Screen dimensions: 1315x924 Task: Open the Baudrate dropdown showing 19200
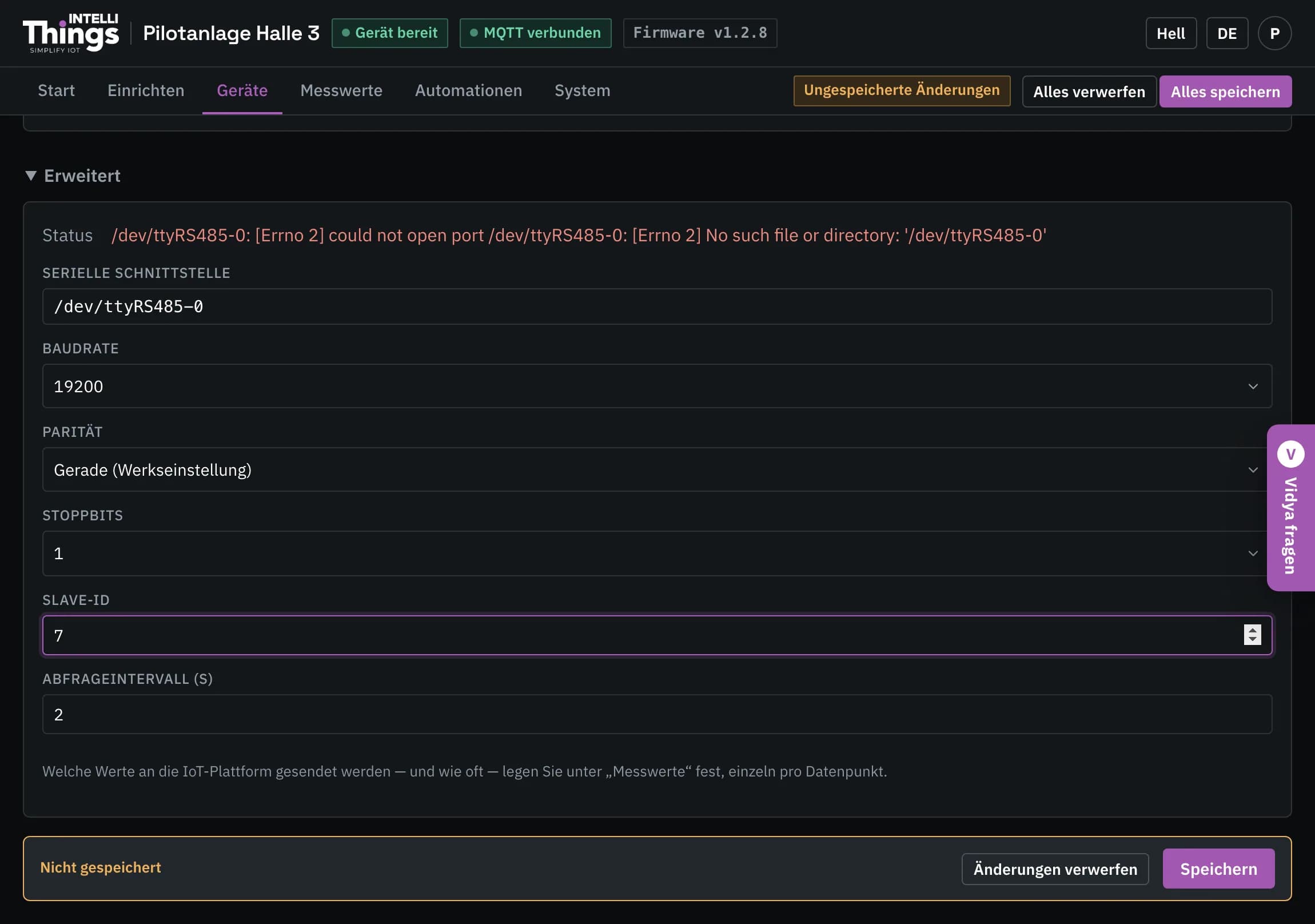[x=657, y=386]
